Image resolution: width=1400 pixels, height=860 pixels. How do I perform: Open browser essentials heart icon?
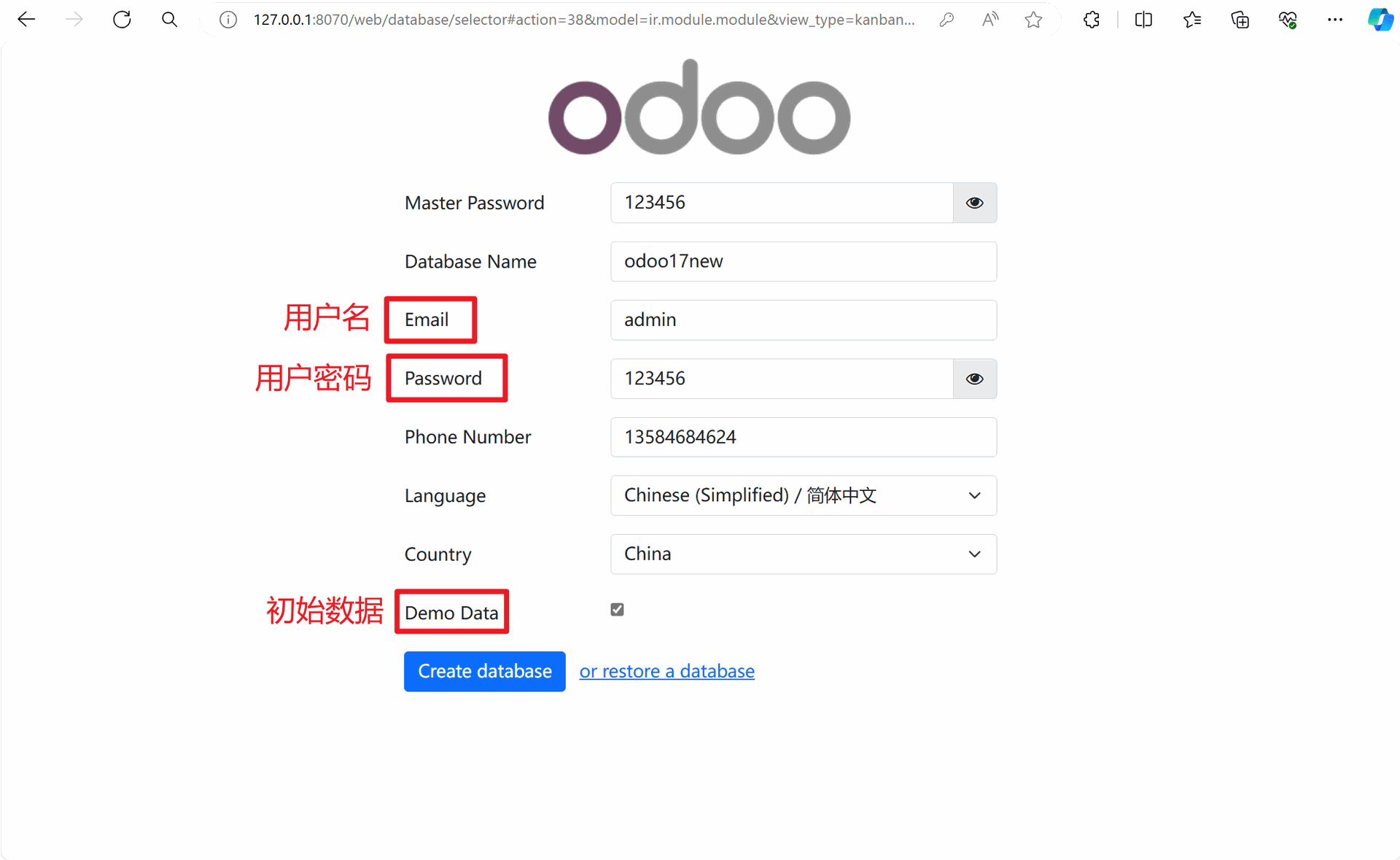click(1288, 20)
